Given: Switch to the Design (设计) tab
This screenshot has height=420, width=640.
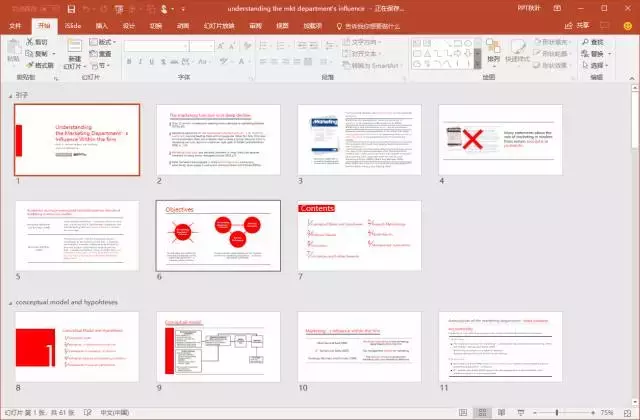Looking at the screenshot, I should [129, 26].
